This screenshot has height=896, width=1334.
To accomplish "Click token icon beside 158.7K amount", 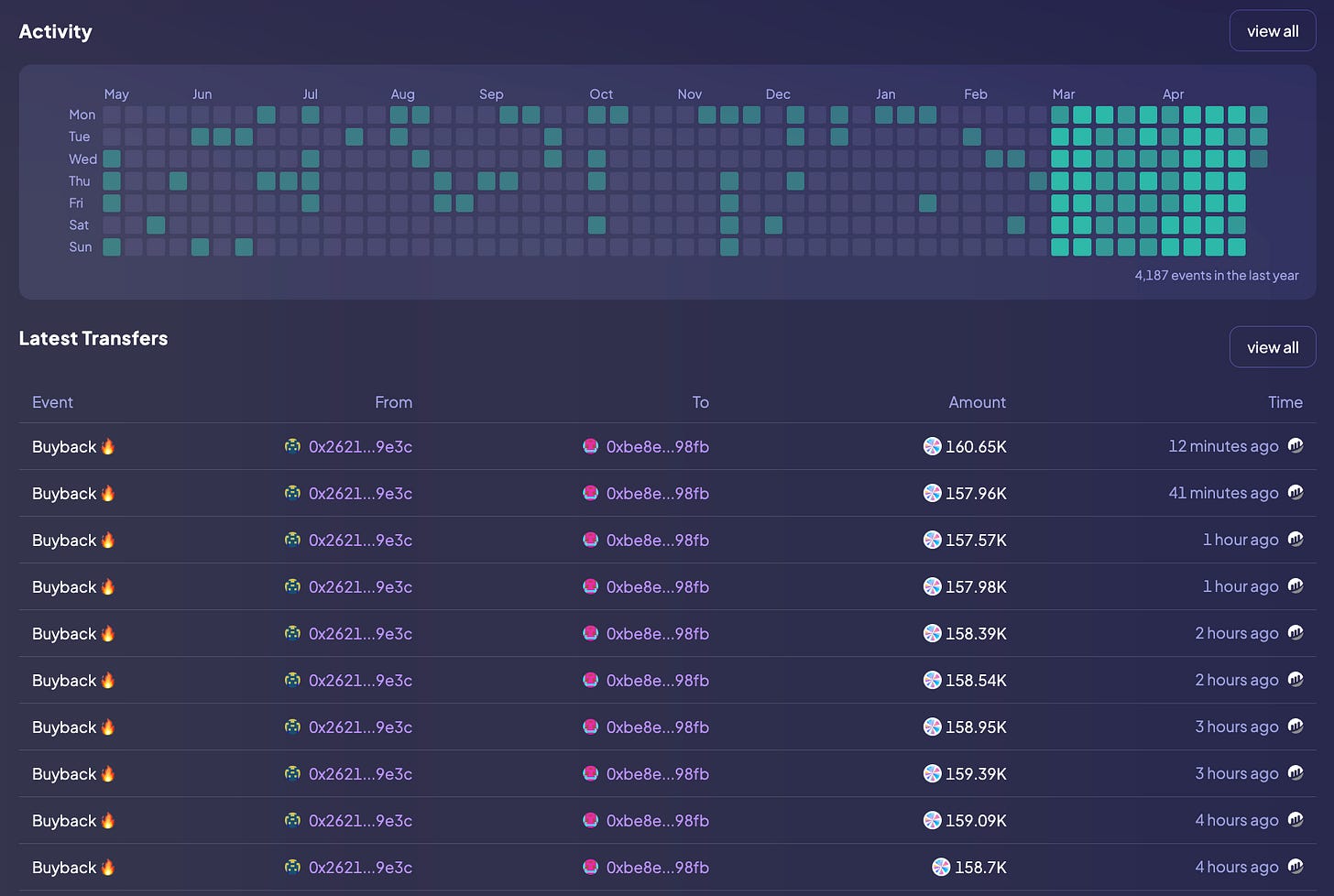I will 941,867.
